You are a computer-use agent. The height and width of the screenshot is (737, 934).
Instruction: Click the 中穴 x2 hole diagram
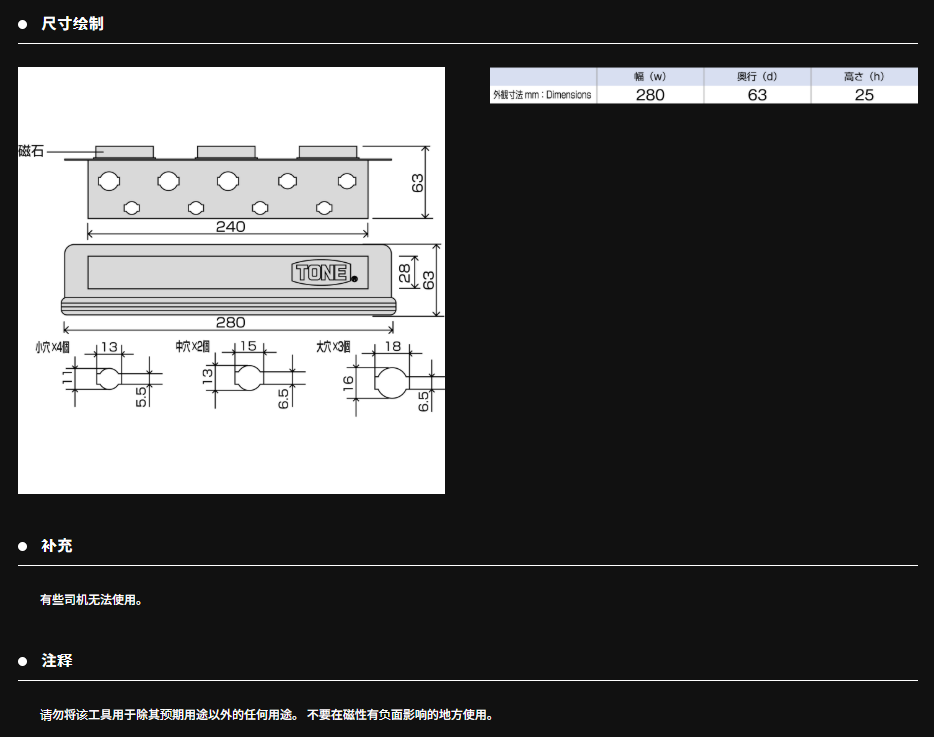pyautogui.click(x=246, y=377)
